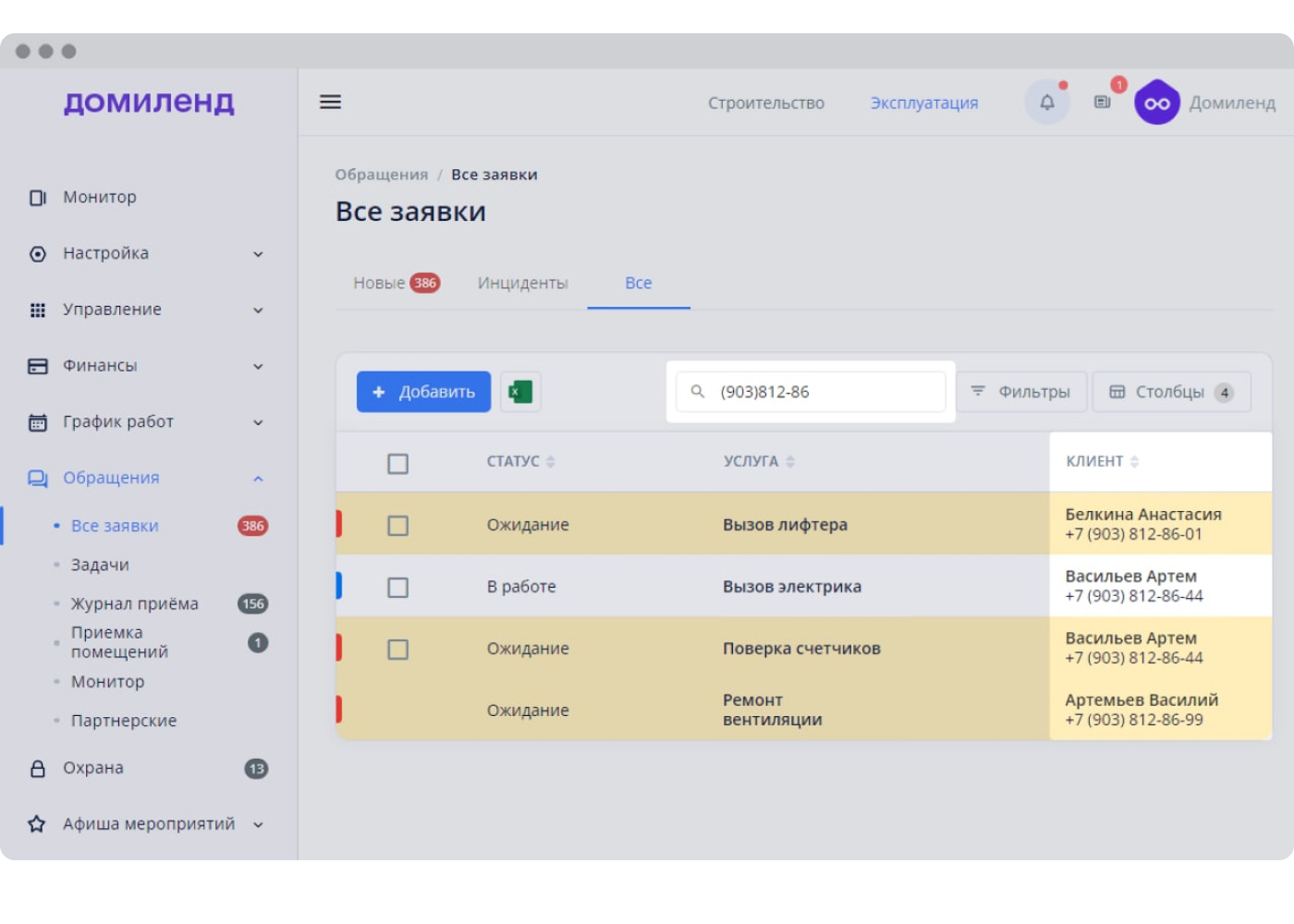
Task: Click the домиленд logo
Action: [x=149, y=102]
